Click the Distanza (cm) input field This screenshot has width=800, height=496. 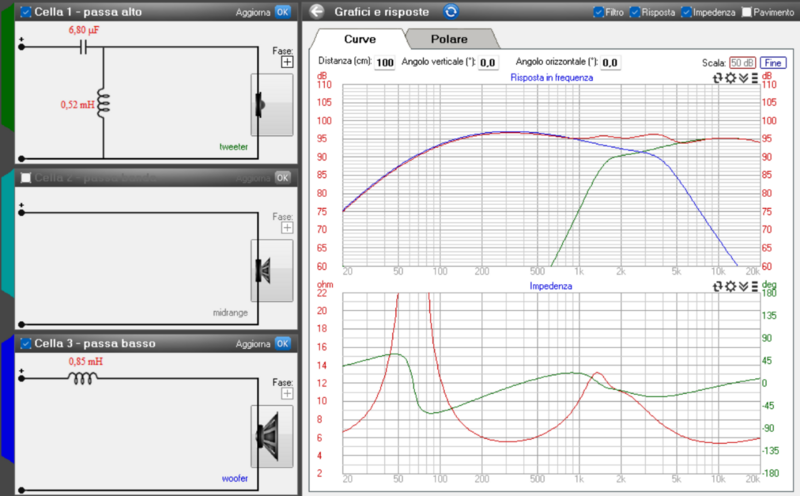[385, 63]
